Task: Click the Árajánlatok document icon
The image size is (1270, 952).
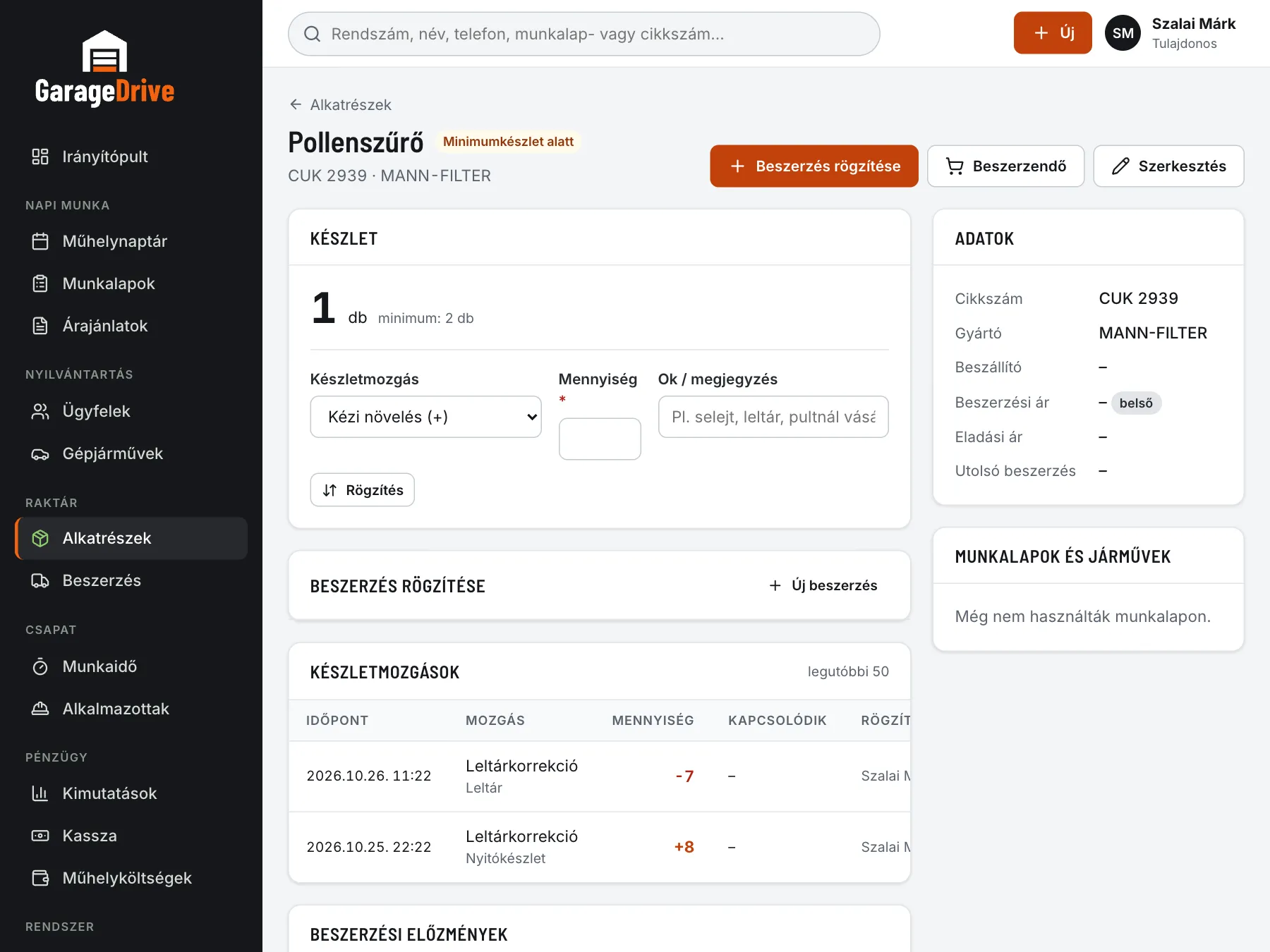Action: pyautogui.click(x=40, y=326)
